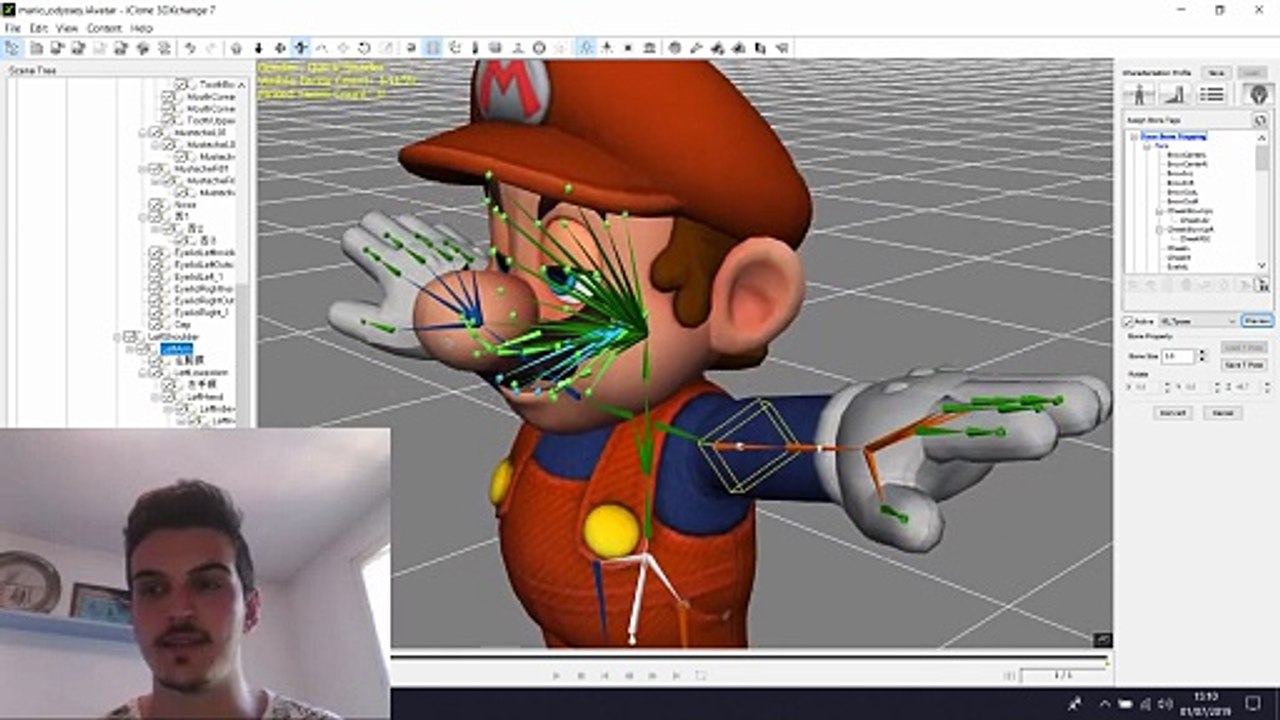Click the frame number field by the timeline

(1063, 676)
